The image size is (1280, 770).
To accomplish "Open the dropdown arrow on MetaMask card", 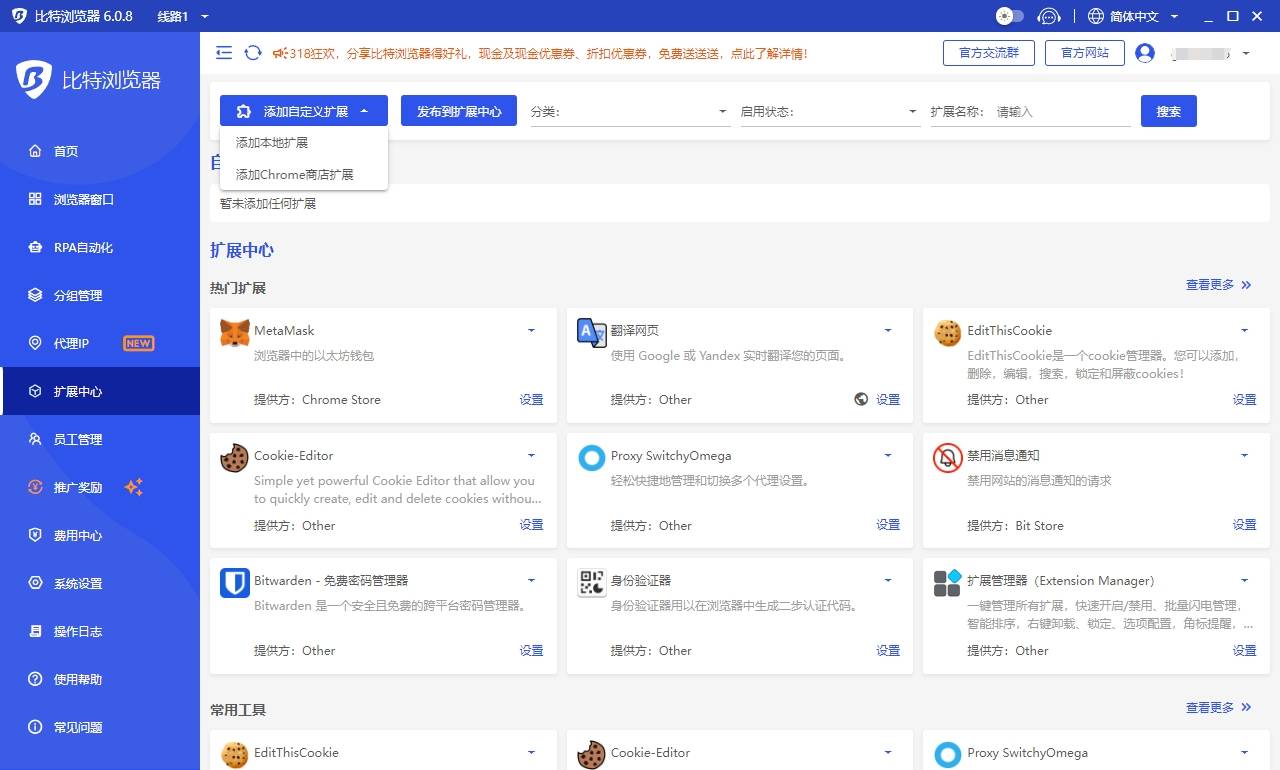I will (531, 329).
